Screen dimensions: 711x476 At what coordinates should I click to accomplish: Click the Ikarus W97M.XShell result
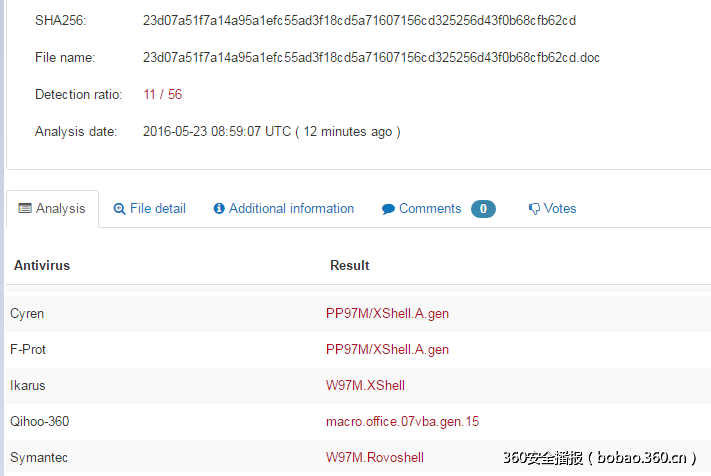[x=365, y=386]
